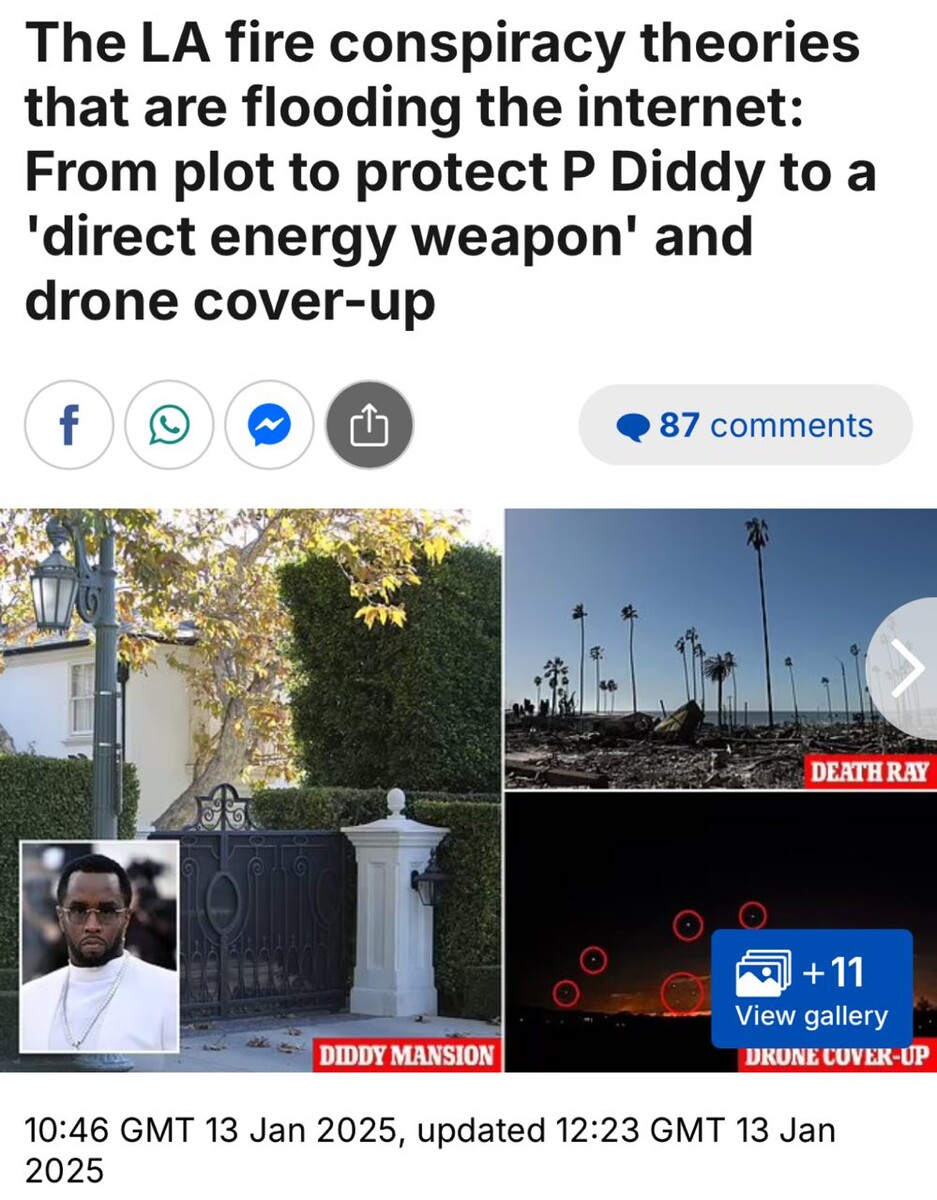Open the night sky drone photo

click(x=720, y=931)
